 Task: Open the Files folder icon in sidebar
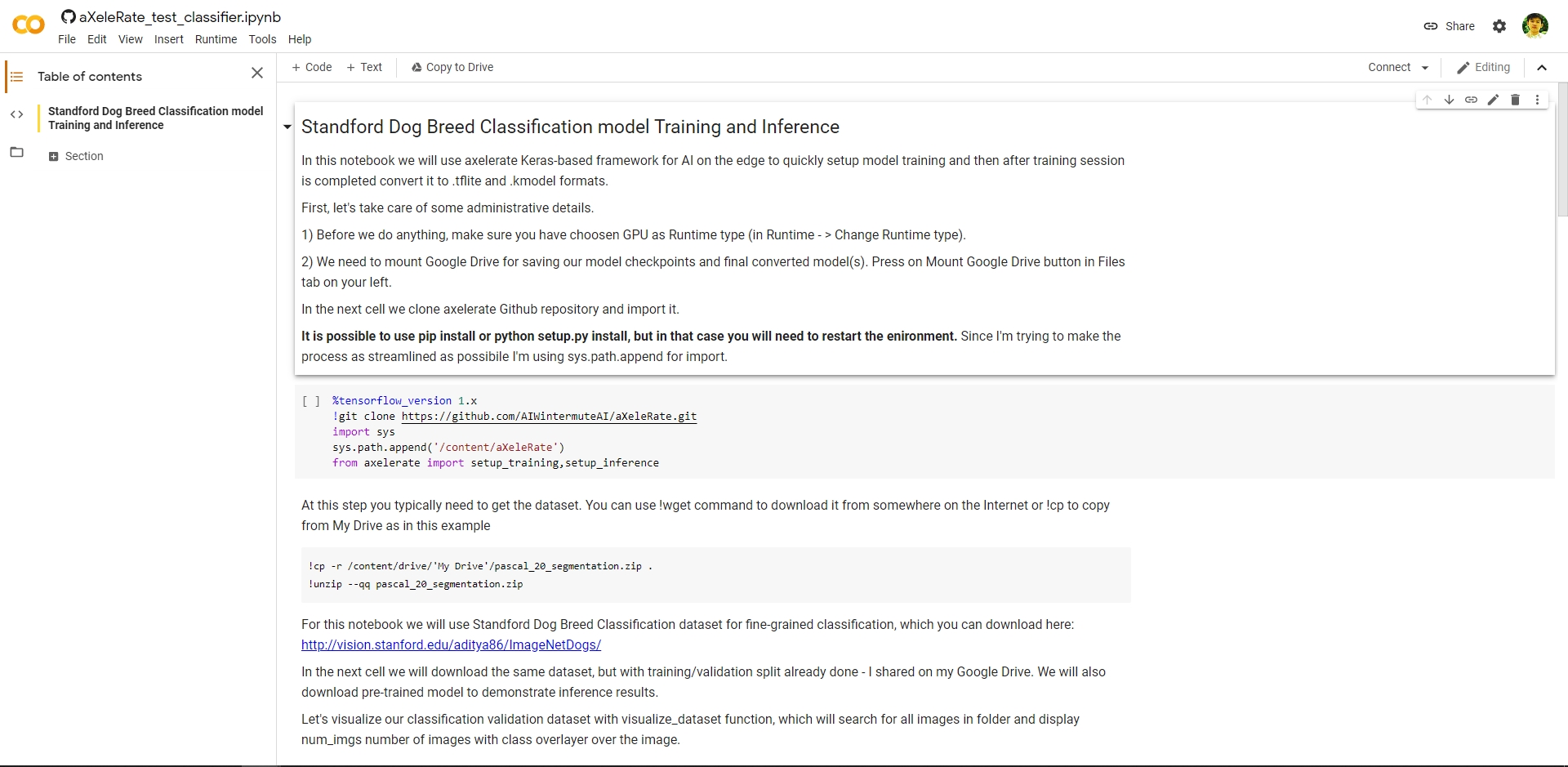pos(16,153)
